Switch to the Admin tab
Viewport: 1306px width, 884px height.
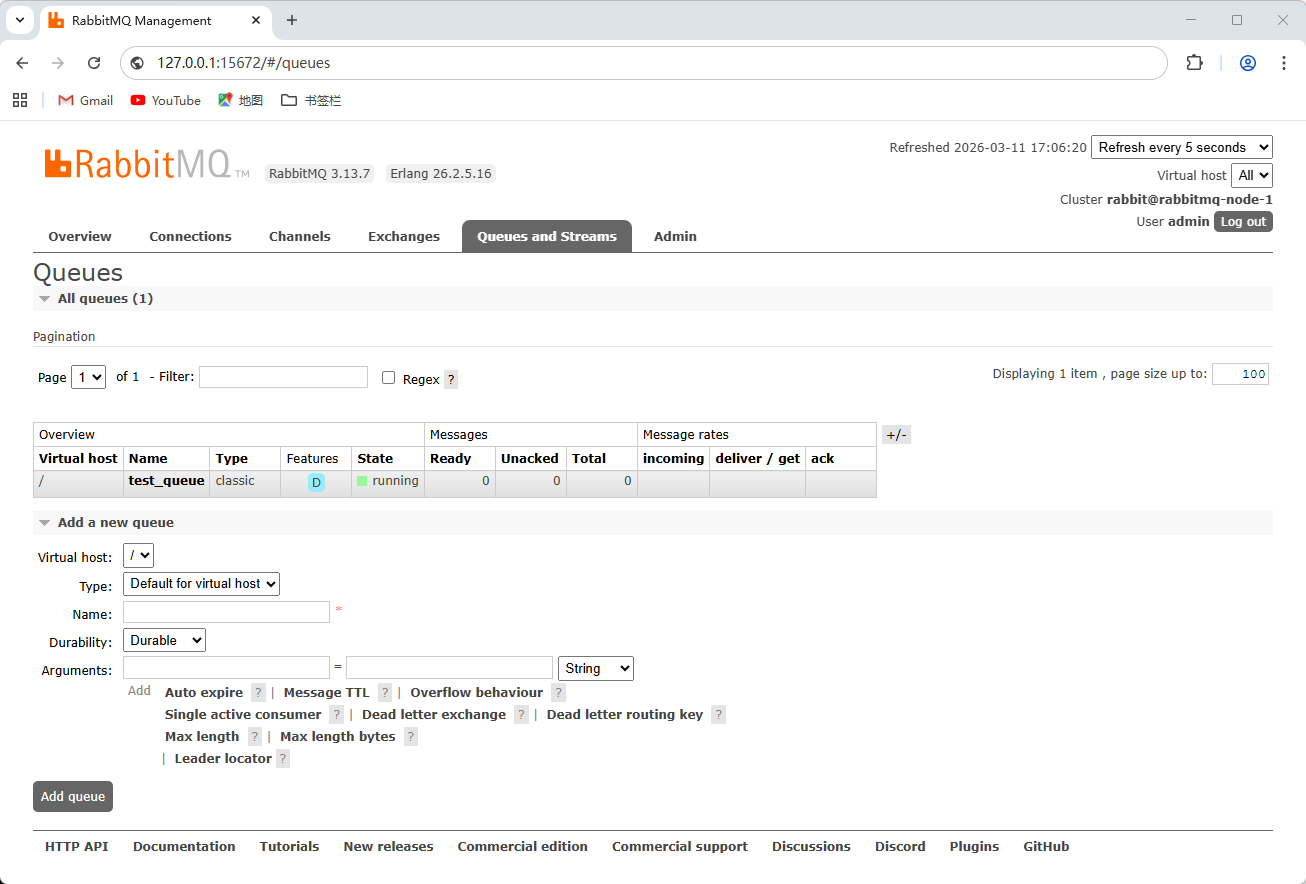pyautogui.click(x=675, y=236)
